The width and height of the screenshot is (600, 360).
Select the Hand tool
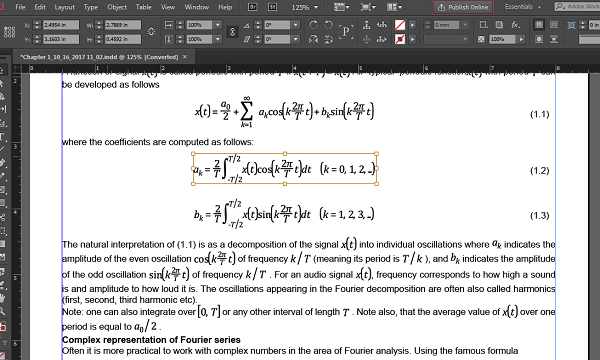point(2,298)
